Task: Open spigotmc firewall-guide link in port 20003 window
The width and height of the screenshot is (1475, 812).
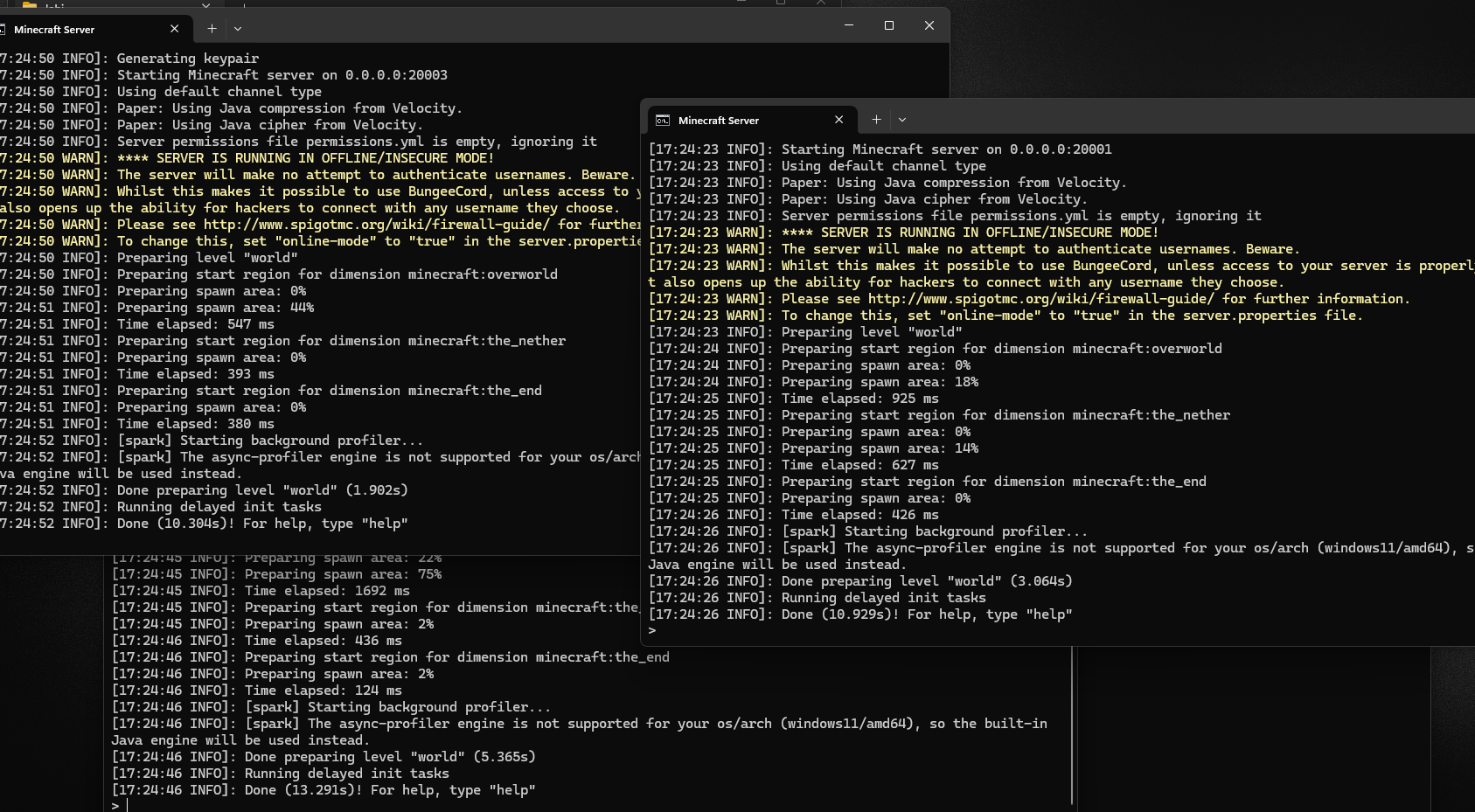Action: pos(376,225)
